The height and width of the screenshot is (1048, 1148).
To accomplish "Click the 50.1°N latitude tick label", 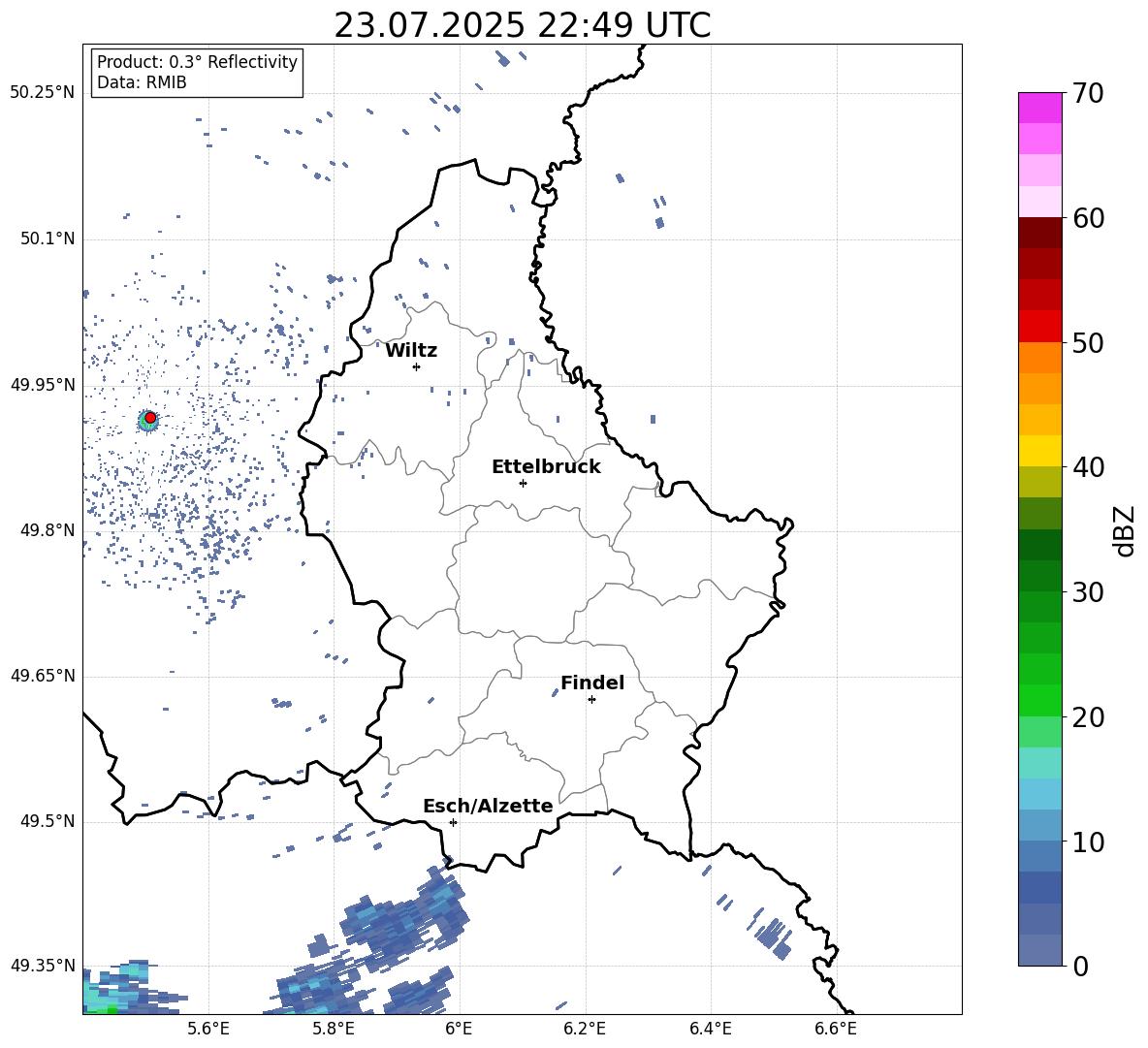I will pos(48,239).
